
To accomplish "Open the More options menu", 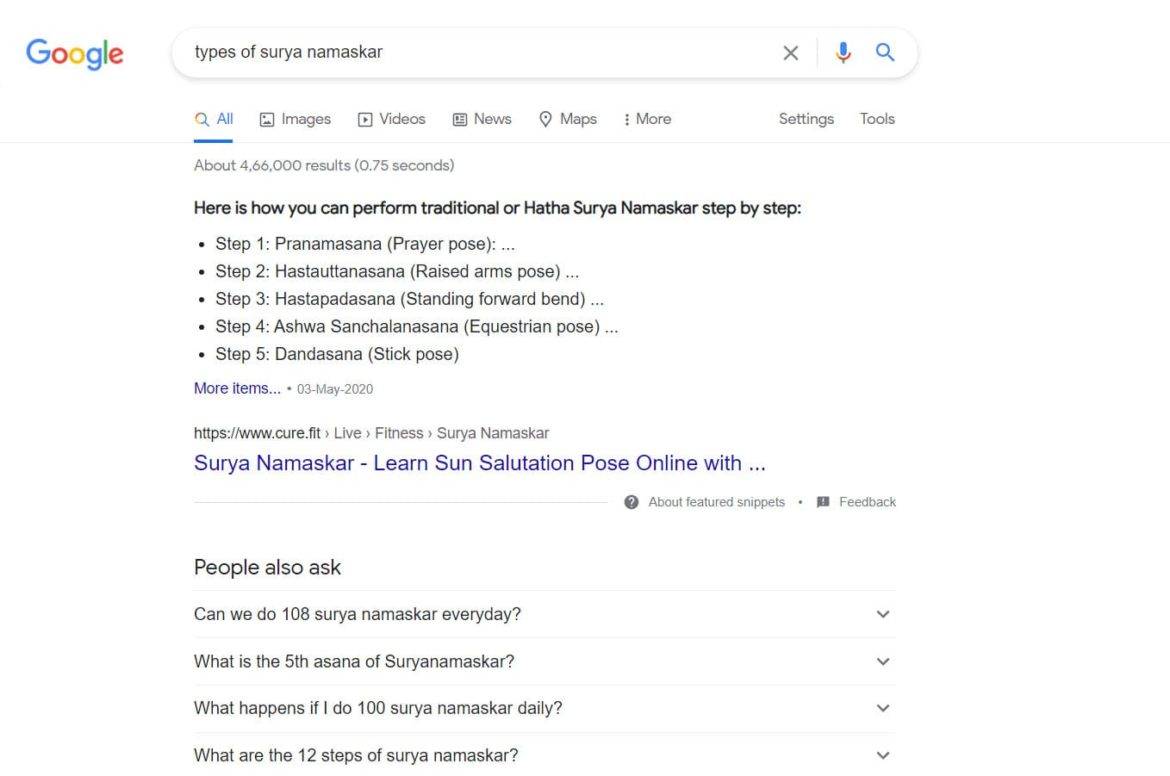I will 647,119.
